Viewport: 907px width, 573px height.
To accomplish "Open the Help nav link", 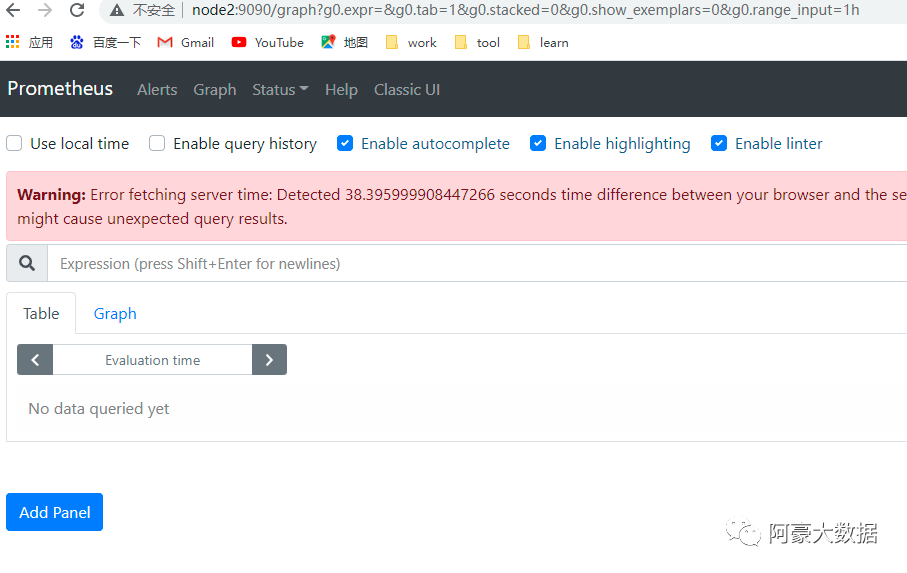I will point(341,90).
